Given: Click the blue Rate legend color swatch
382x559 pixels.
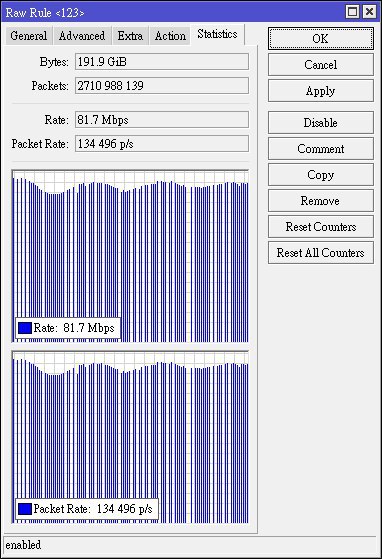Looking at the screenshot, I should click(25, 328).
